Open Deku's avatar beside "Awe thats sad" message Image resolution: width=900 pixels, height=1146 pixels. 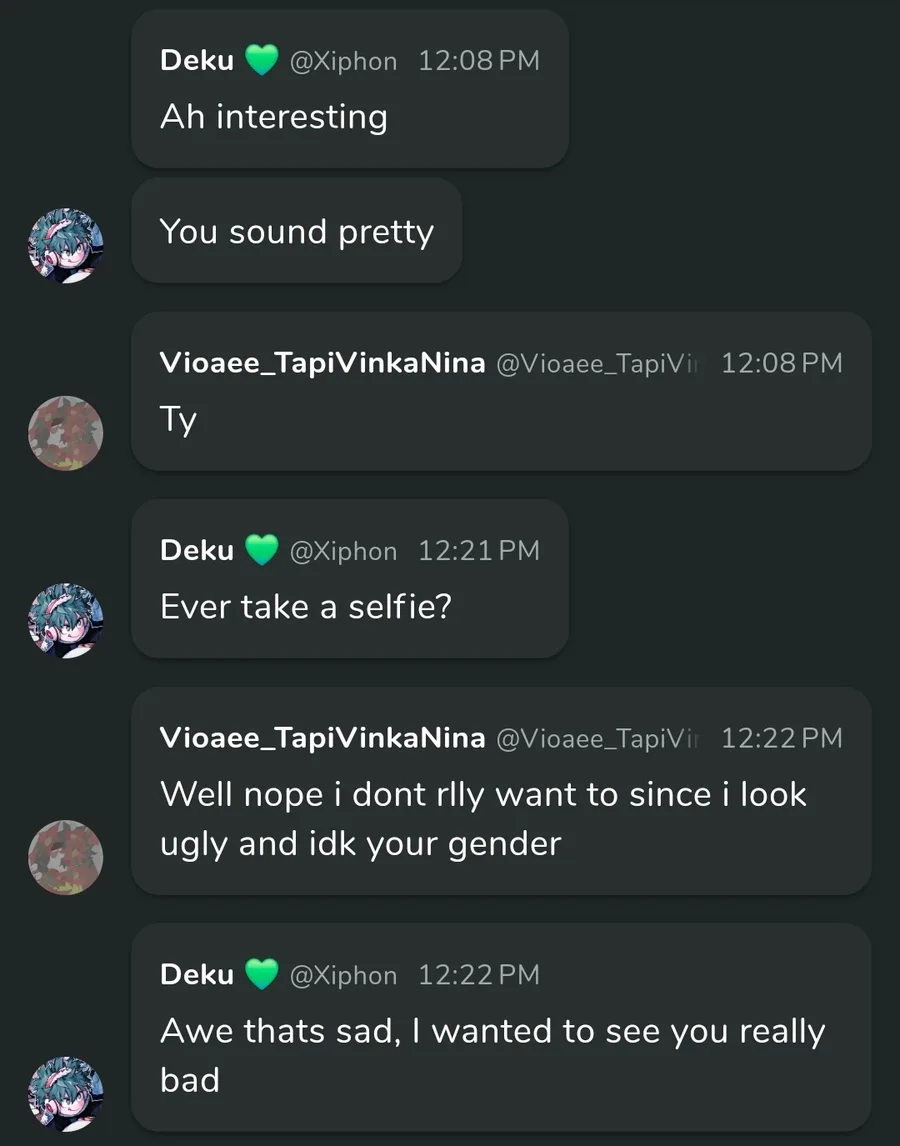pyautogui.click(x=66, y=1094)
